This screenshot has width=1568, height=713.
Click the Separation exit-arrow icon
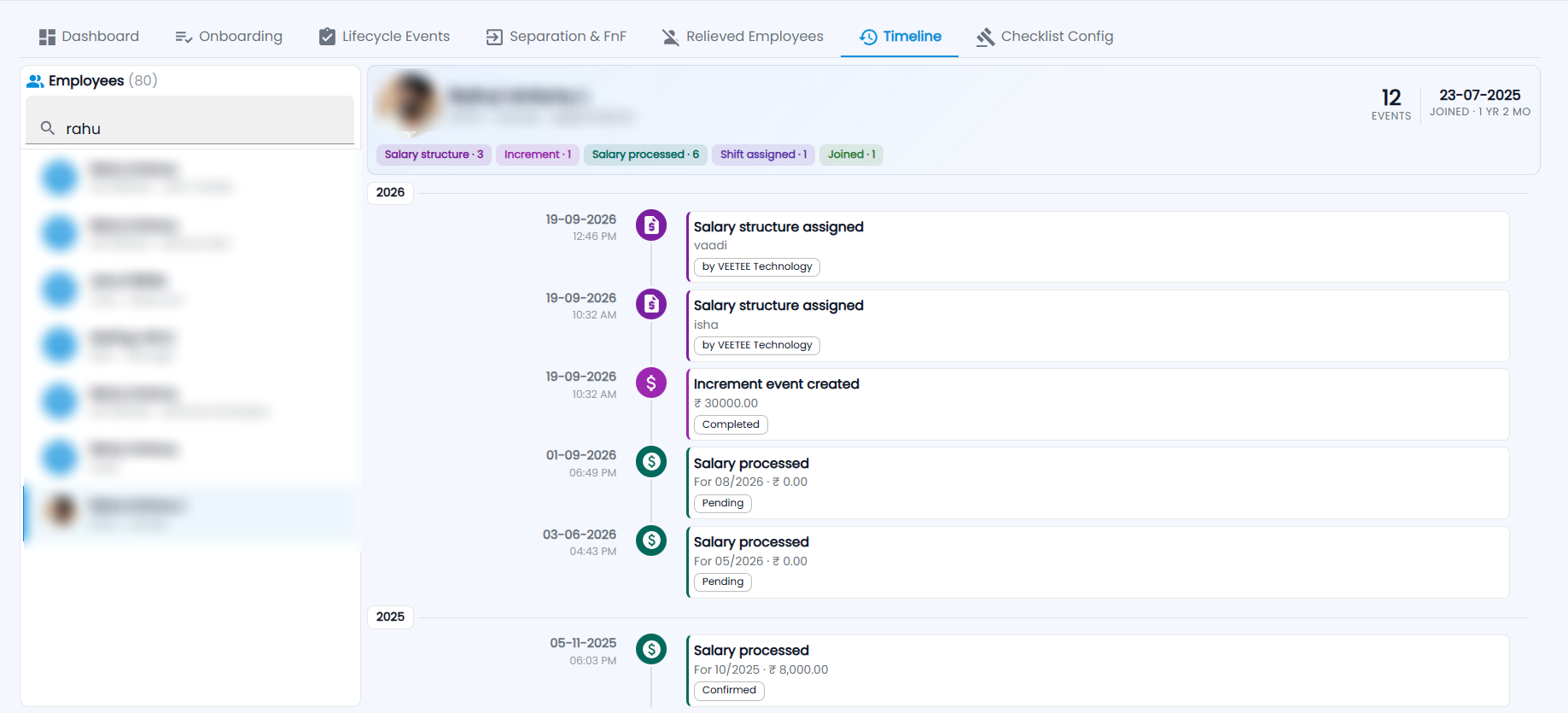coord(494,37)
